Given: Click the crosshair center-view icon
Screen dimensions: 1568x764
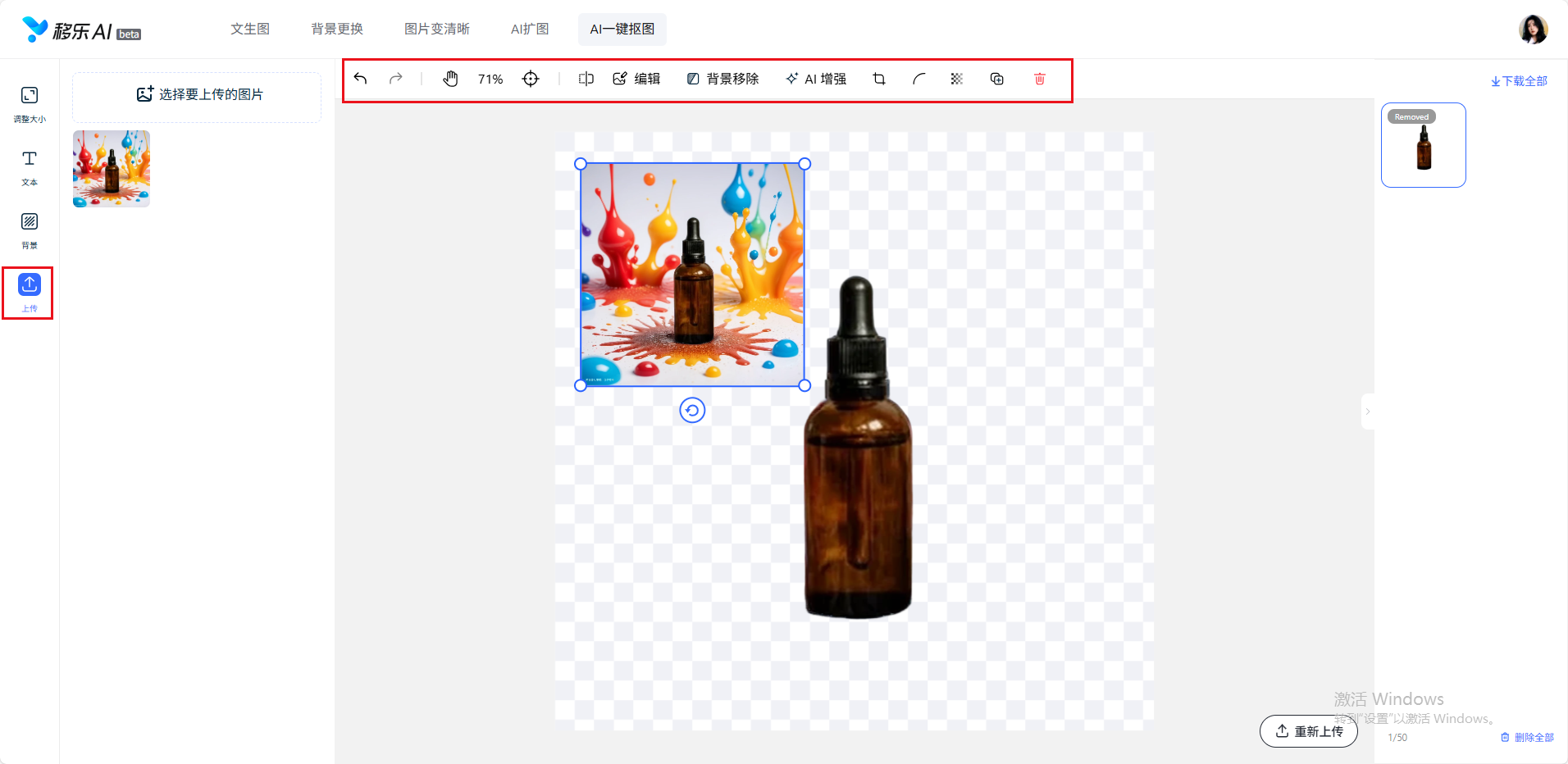Looking at the screenshot, I should 531,79.
